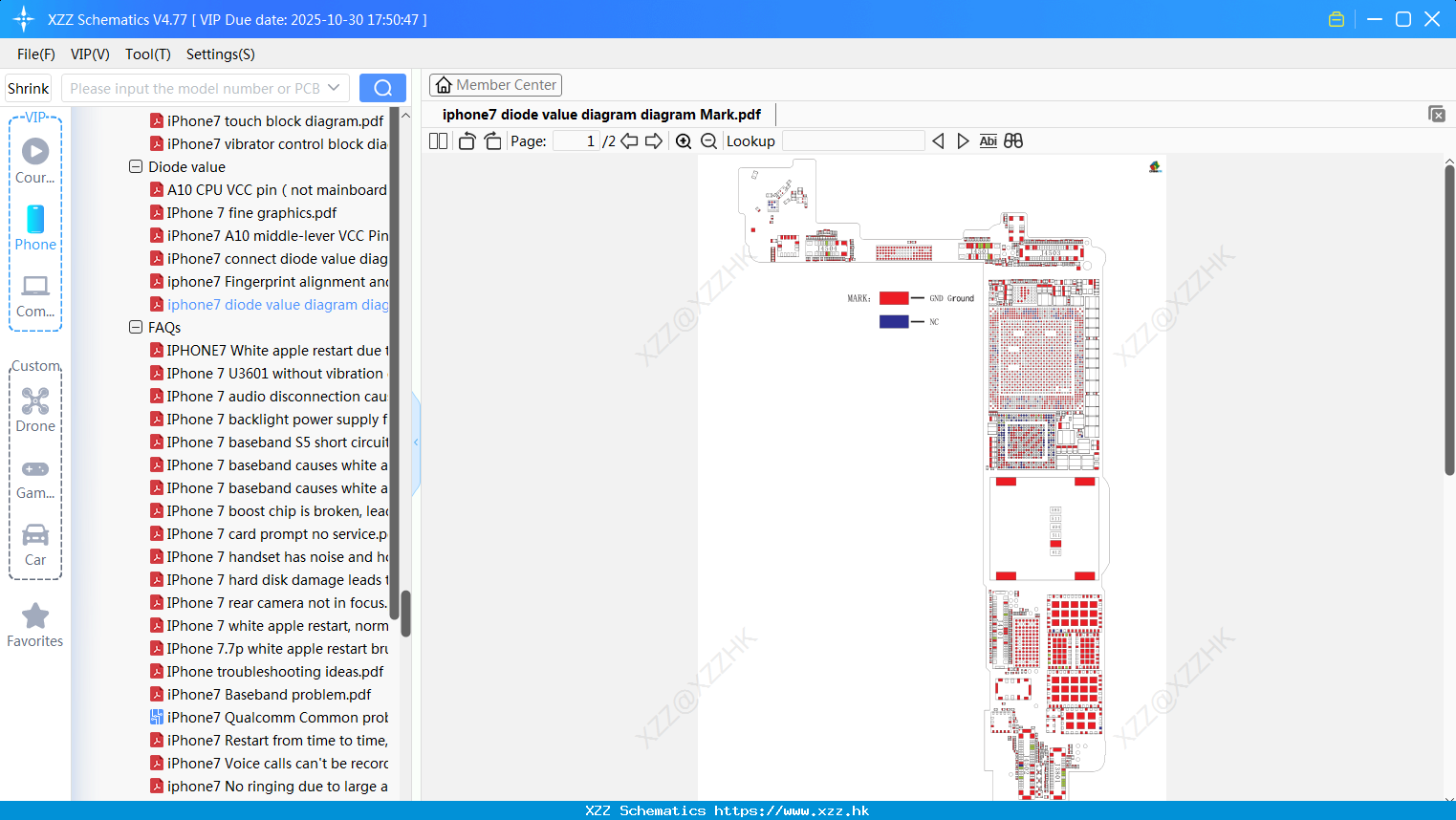Open IPhone 7 boost chip is broken file

(x=268, y=510)
